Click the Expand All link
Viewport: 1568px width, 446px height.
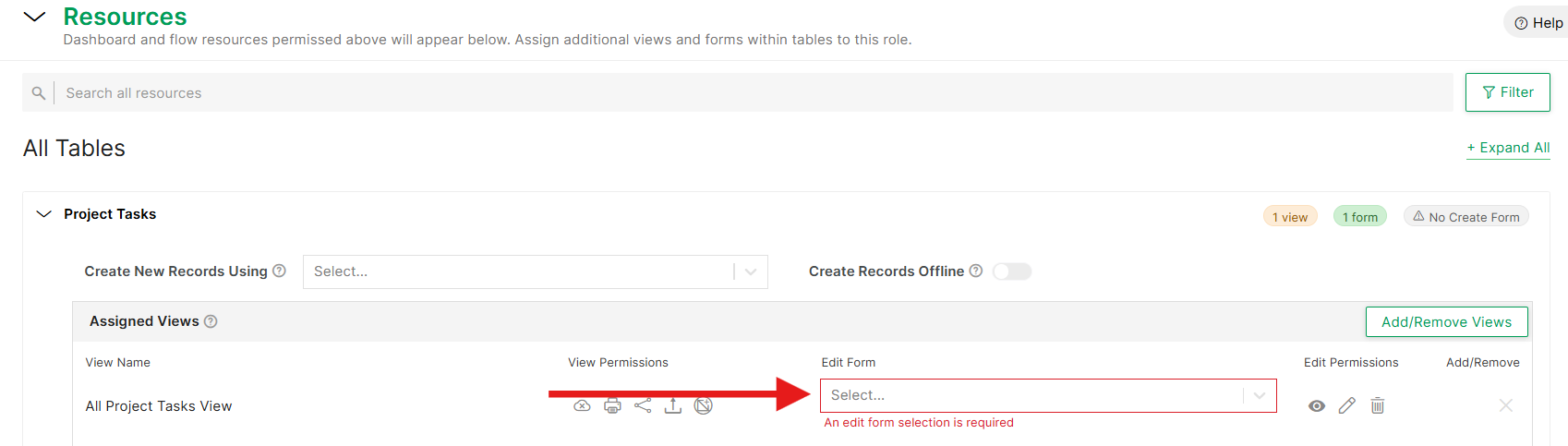click(x=1508, y=148)
